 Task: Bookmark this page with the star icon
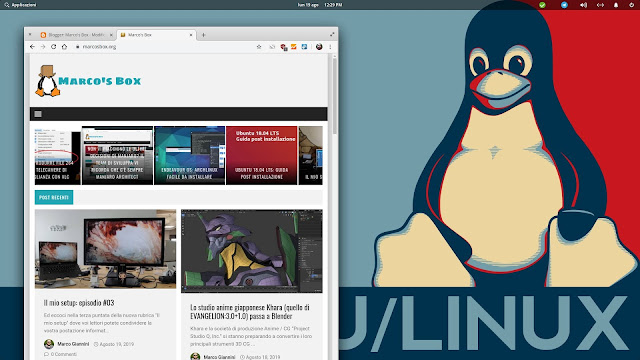(259, 47)
